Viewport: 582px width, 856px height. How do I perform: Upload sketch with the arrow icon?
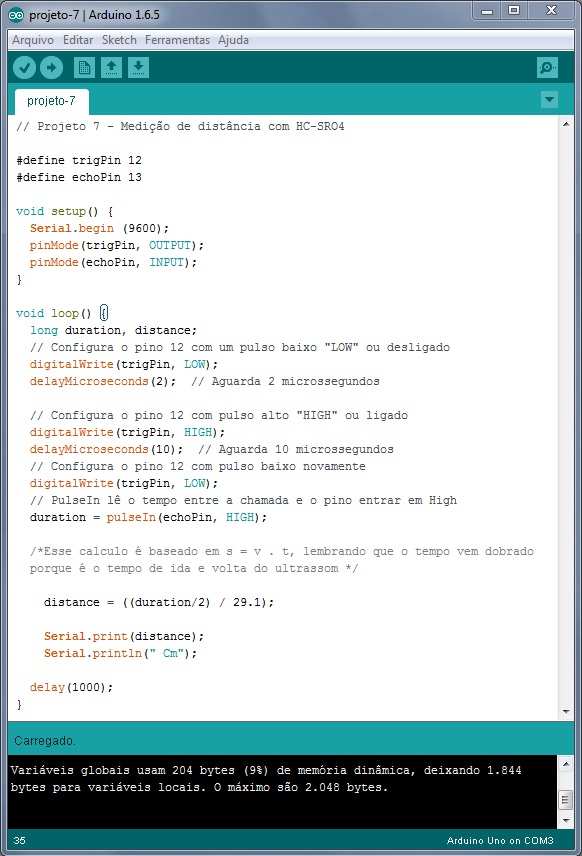tap(51, 68)
